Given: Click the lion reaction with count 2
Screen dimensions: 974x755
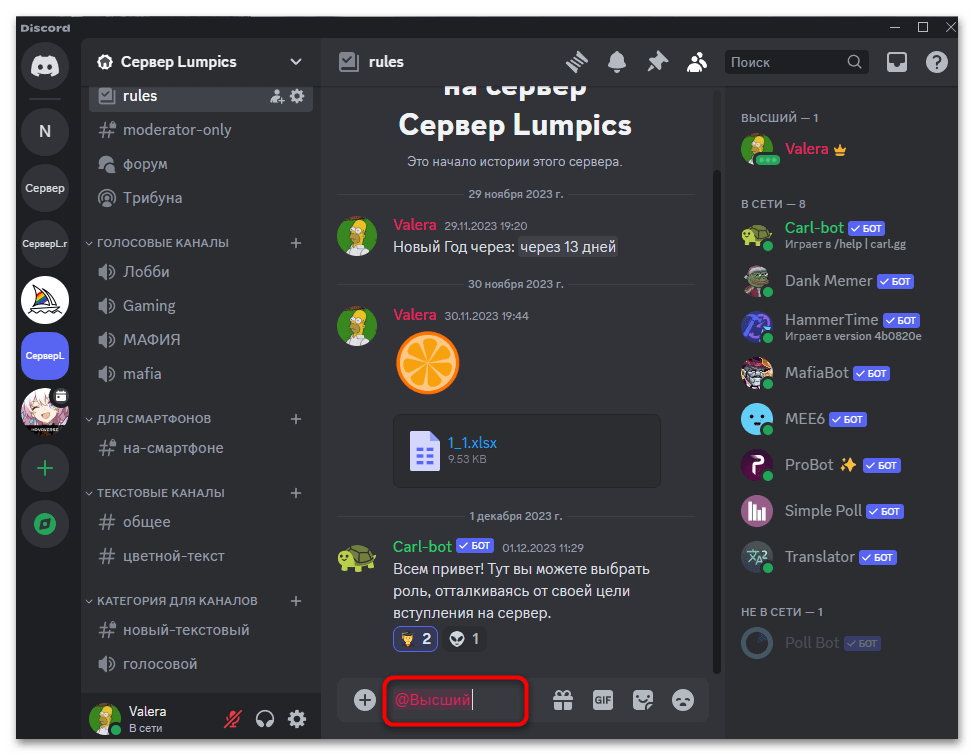Looking at the screenshot, I should click(x=416, y=639).
